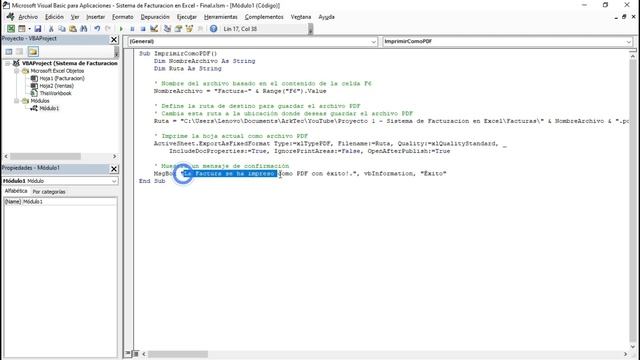This screenshot has width=640, height=360.
Task: Open the Properties Window toolbar icon
Action: tap(178, 29)
